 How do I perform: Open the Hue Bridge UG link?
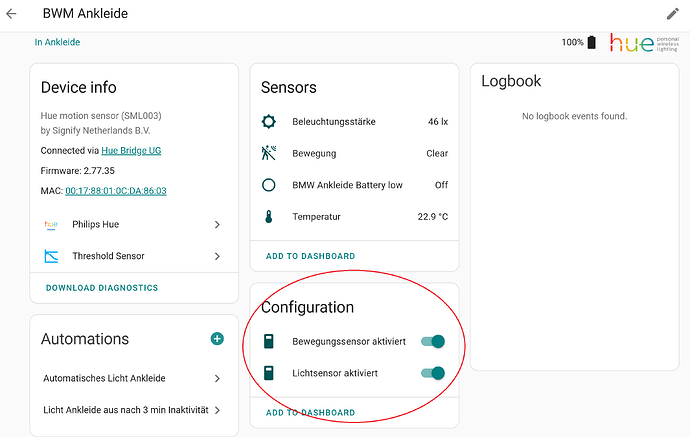tap(131, 151)
